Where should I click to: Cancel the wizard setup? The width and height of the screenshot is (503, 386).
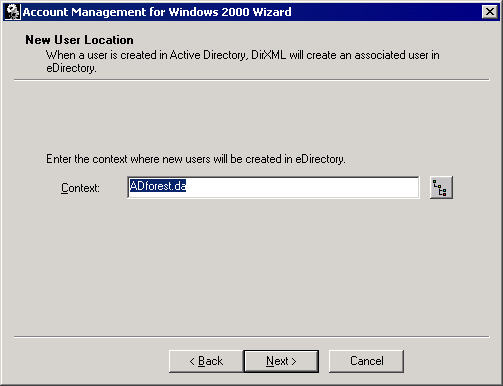coord(366,361)
